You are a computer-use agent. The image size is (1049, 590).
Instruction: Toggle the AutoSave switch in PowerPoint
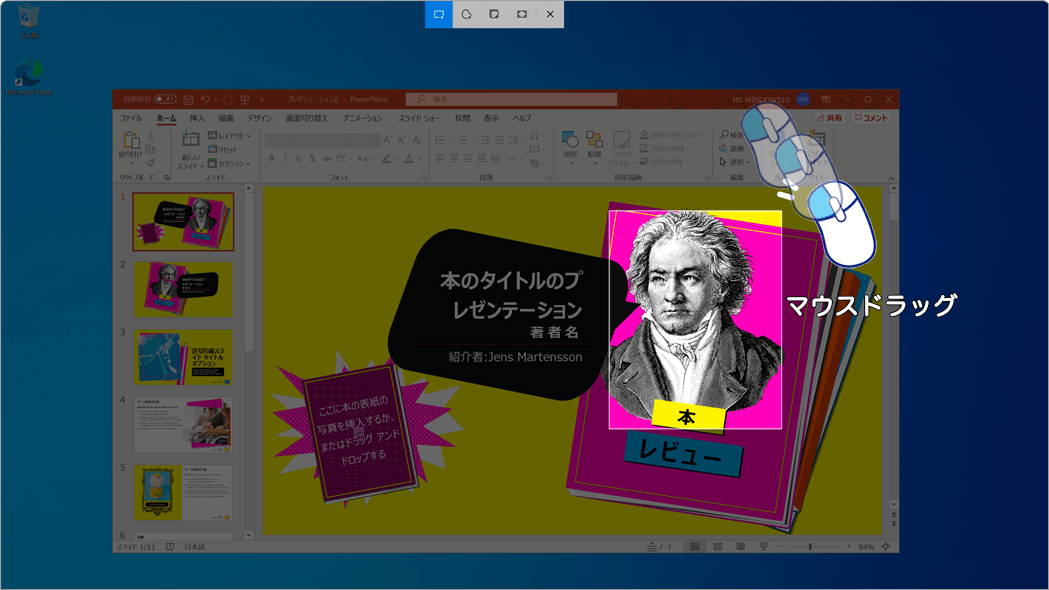point(165,99)
